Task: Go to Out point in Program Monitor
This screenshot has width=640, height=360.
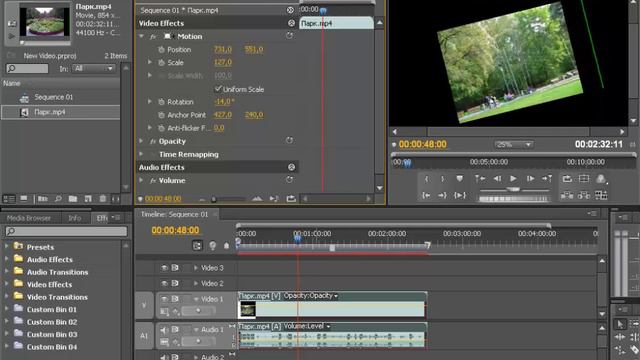Action: click(442, 196)
